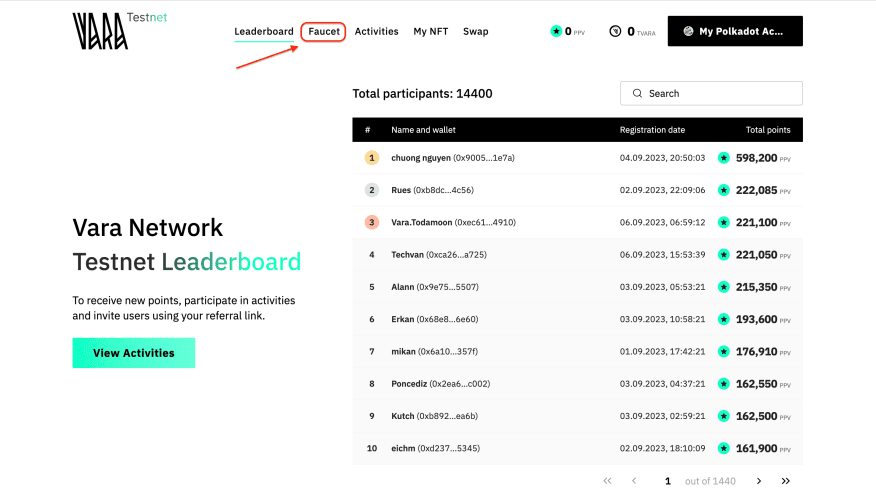Select Rues (0xb8dc...4c56) entry
Viewport: 876px width, 500px height.
578,190
